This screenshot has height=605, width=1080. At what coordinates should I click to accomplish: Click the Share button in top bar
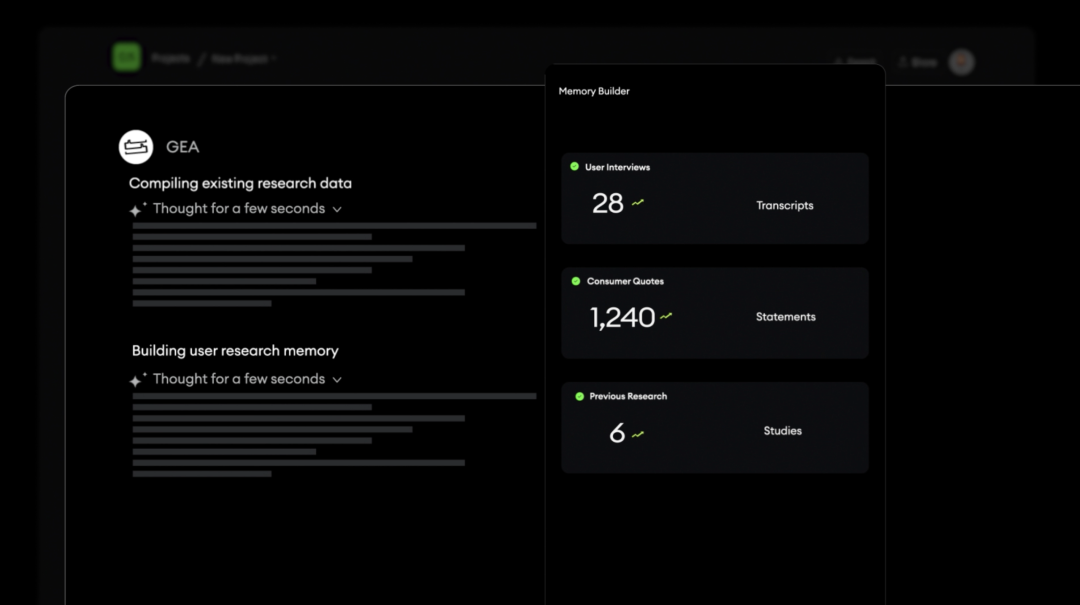pyautogui.click(x=918, y=62)
